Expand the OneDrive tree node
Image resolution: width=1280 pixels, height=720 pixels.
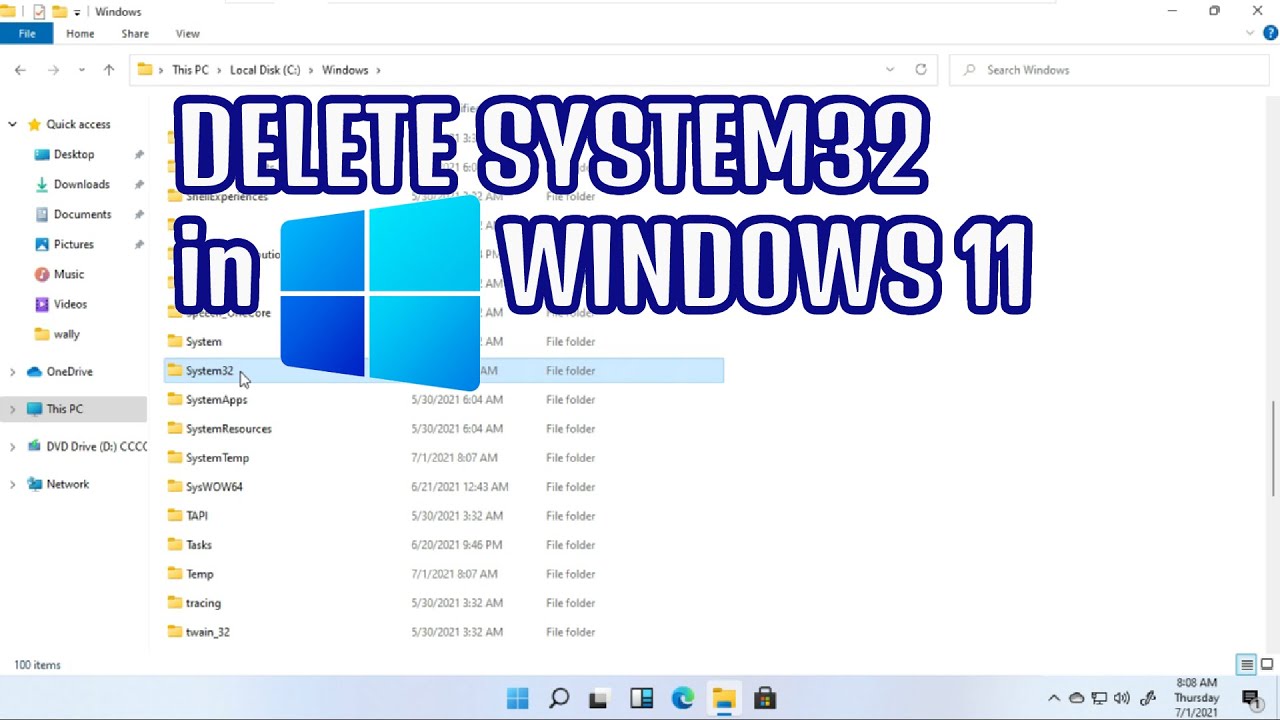coord(12,372)
